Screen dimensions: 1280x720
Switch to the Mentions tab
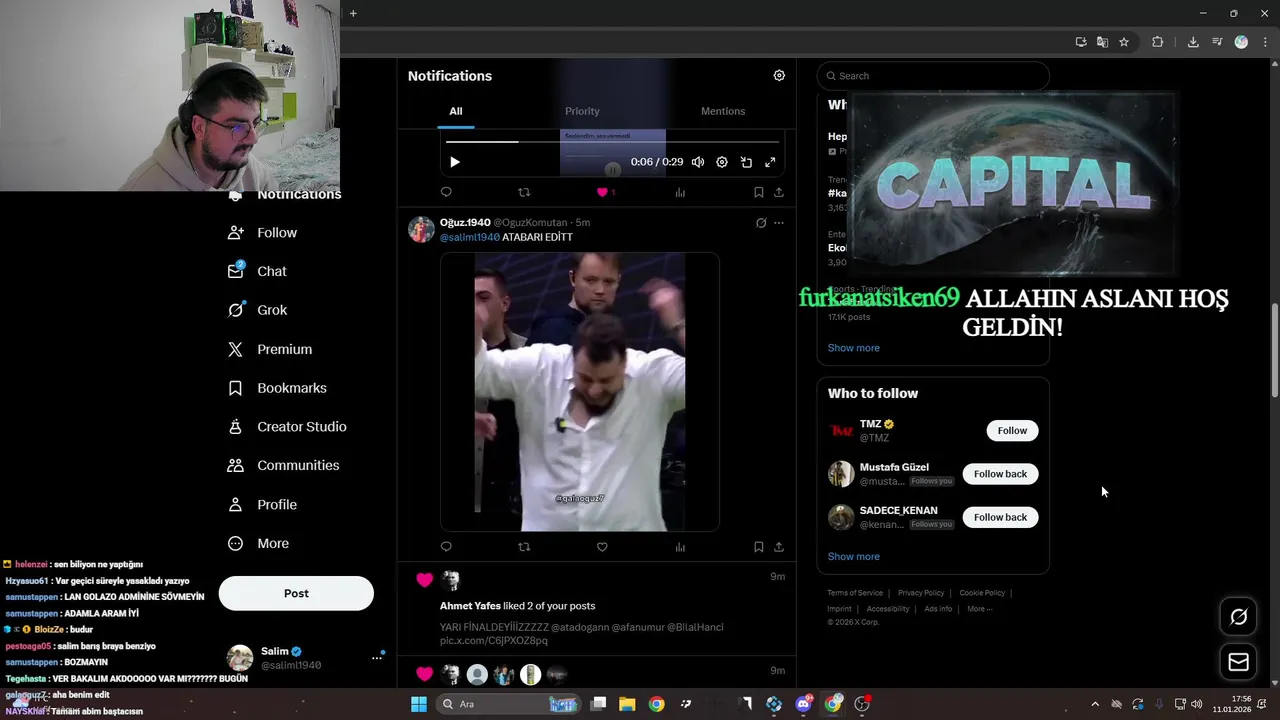coord(723,111)
